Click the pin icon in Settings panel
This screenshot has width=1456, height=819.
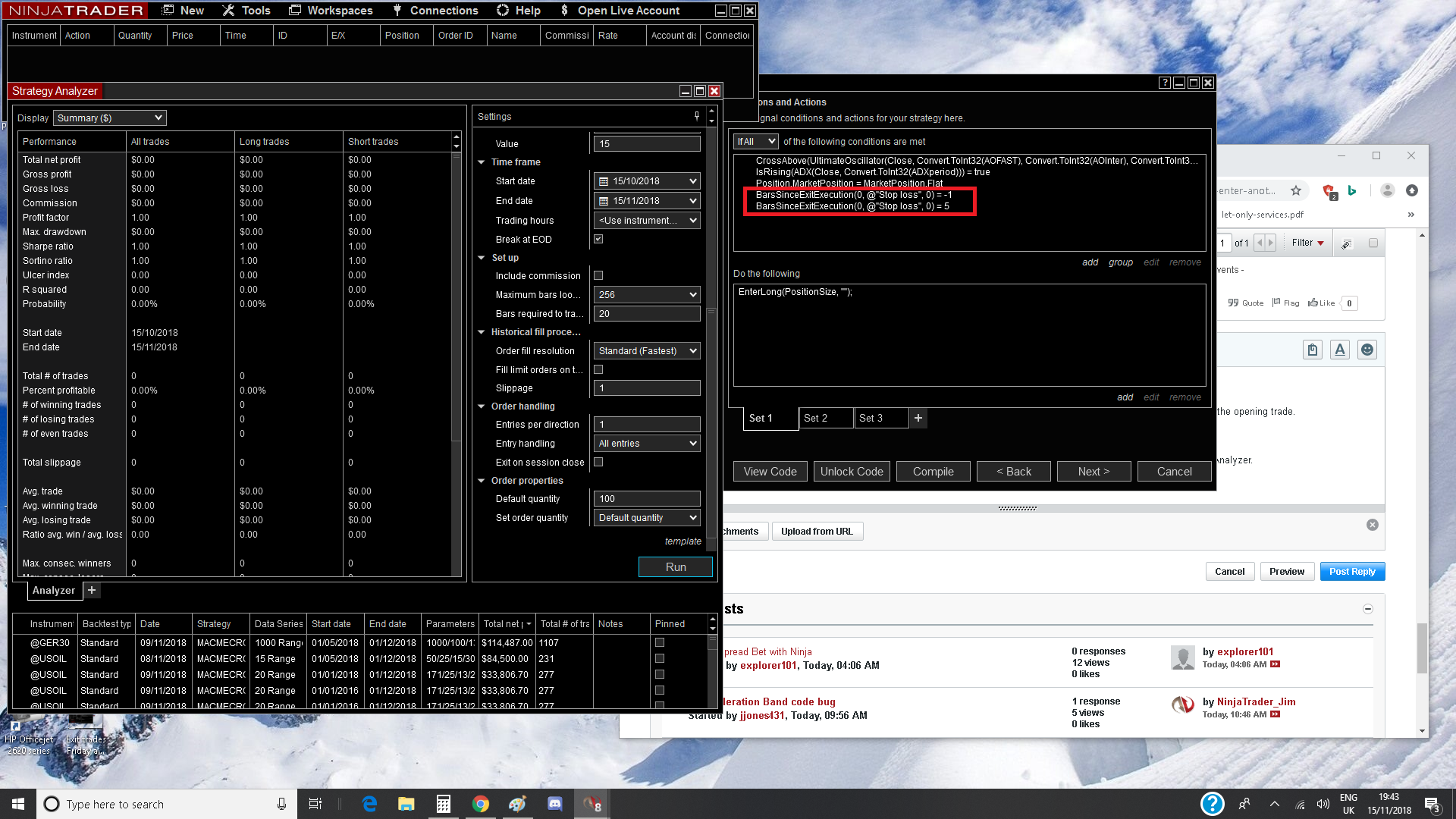pyautogui.click(x=696, y=116)
